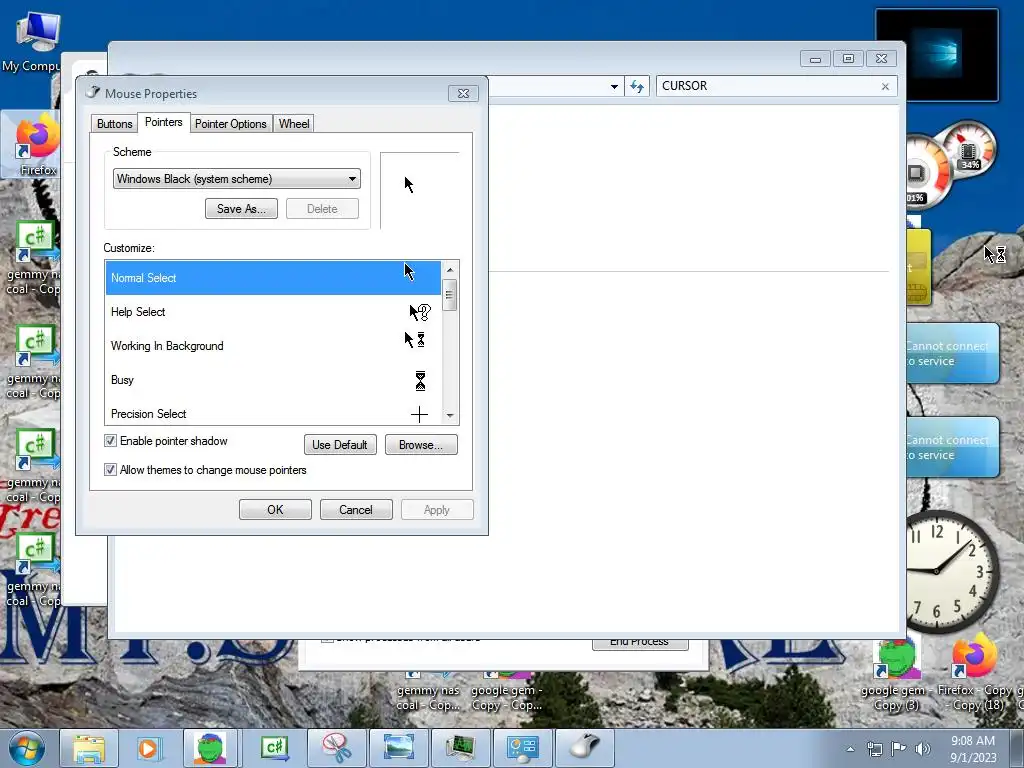Click the Customize list scrollbar thumb
Image resolution: width=1024 pixels, height=768 pixels.
click(449, 295)
